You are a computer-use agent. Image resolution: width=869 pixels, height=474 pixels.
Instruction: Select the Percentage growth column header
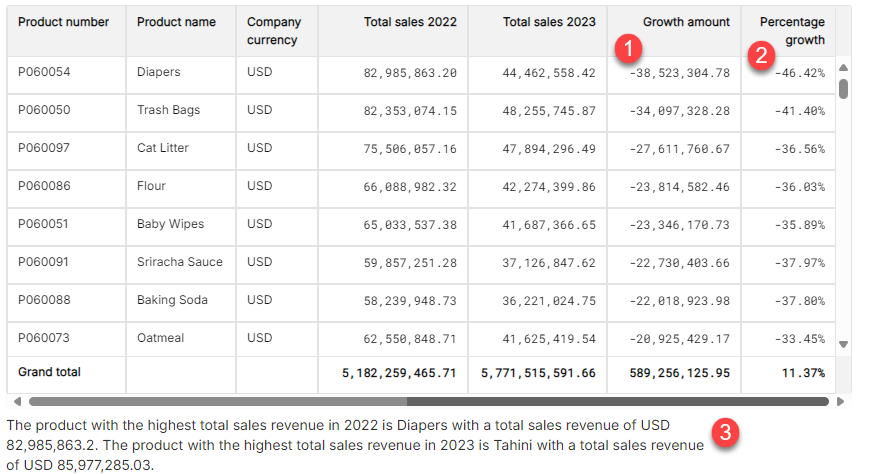[792, 31]
